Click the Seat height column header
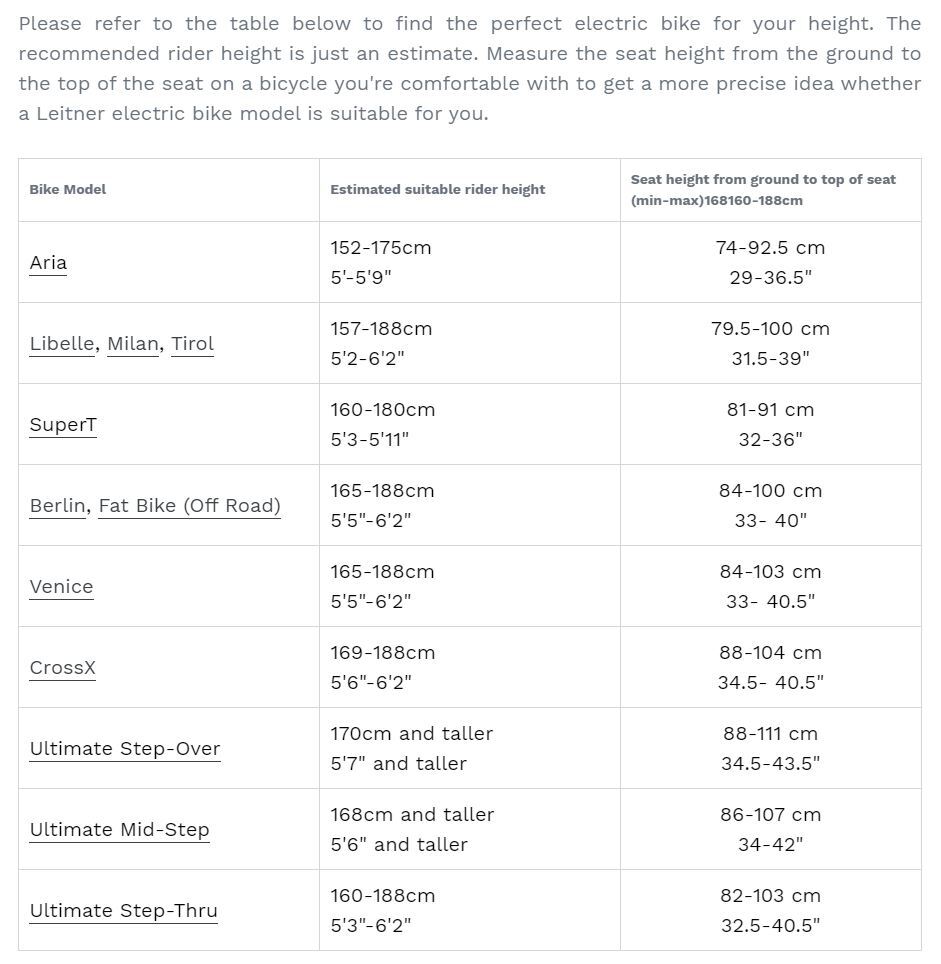 click(763, 189)
